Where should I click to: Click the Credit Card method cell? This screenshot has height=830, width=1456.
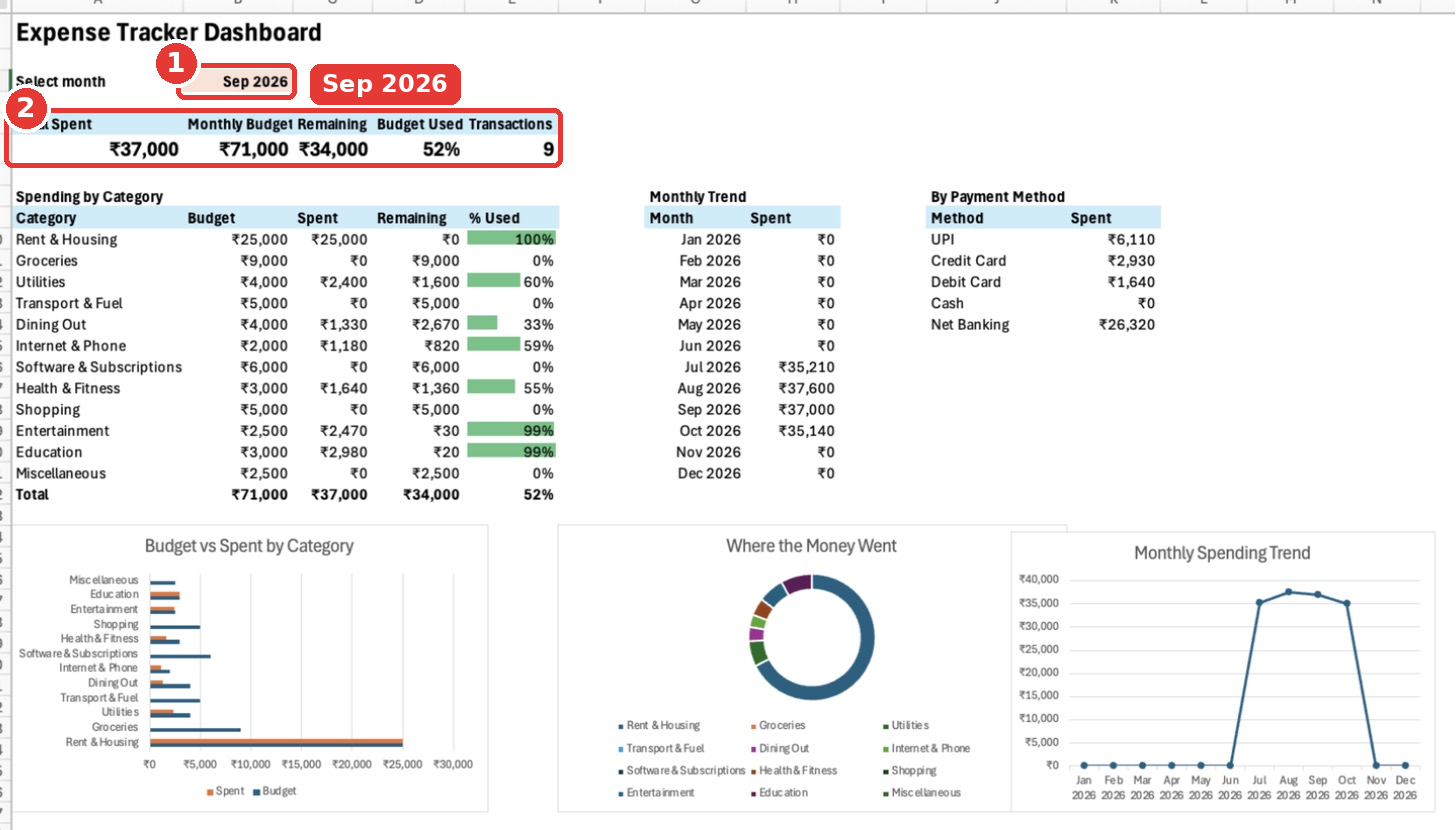[969, 260]
